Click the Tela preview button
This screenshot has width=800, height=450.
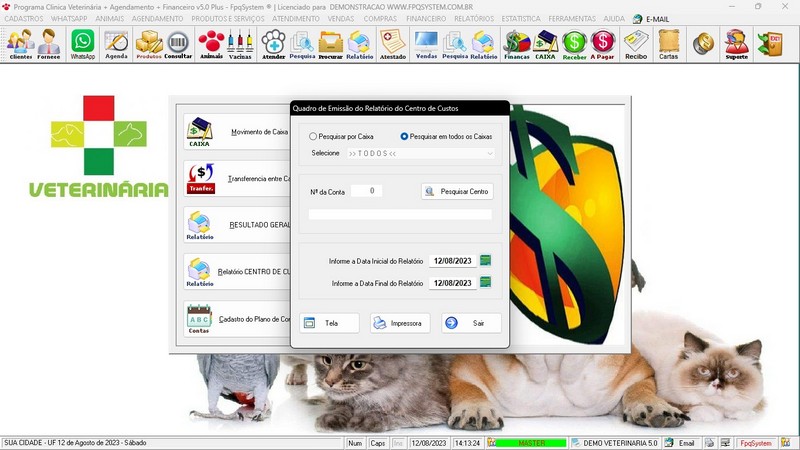(330, 323)
